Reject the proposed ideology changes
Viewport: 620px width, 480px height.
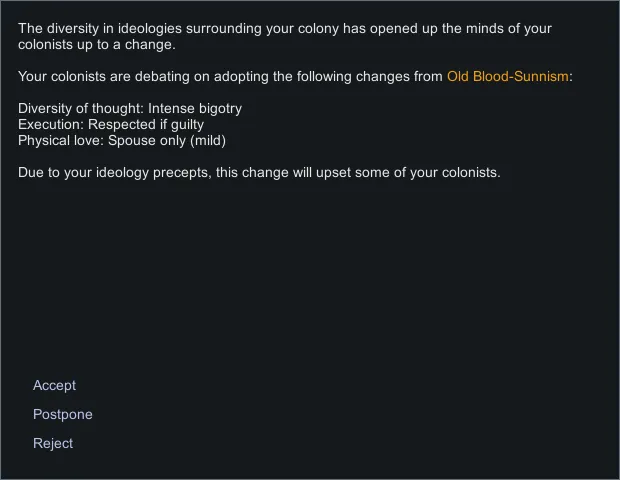53,443
